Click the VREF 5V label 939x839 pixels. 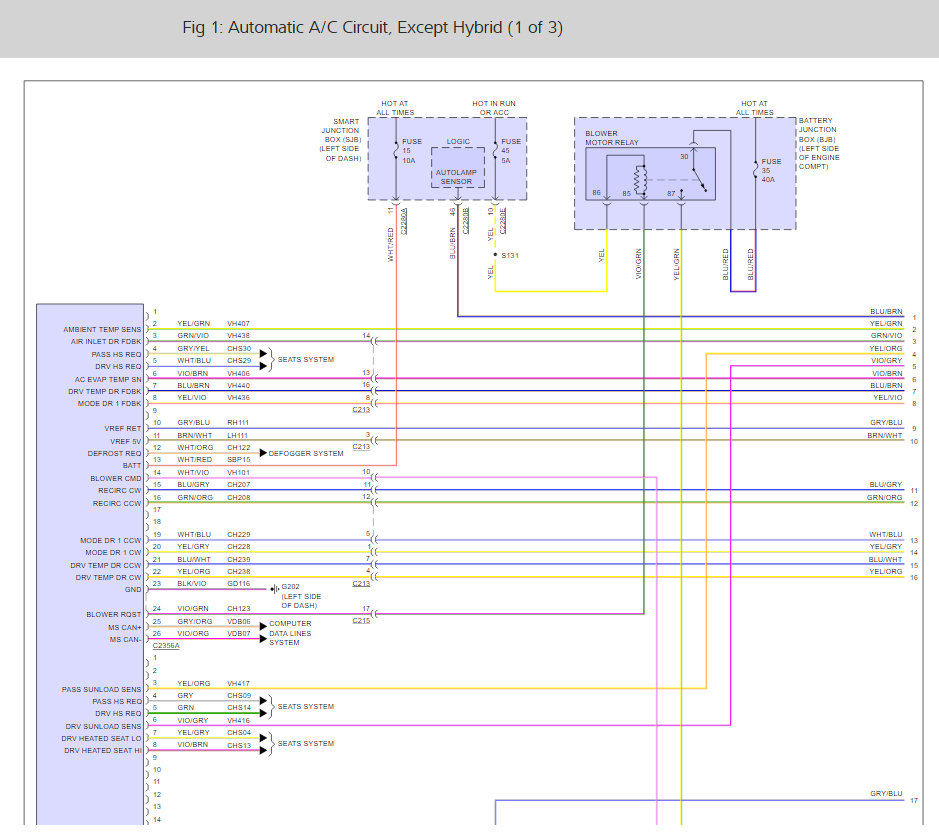pos(126,441)
